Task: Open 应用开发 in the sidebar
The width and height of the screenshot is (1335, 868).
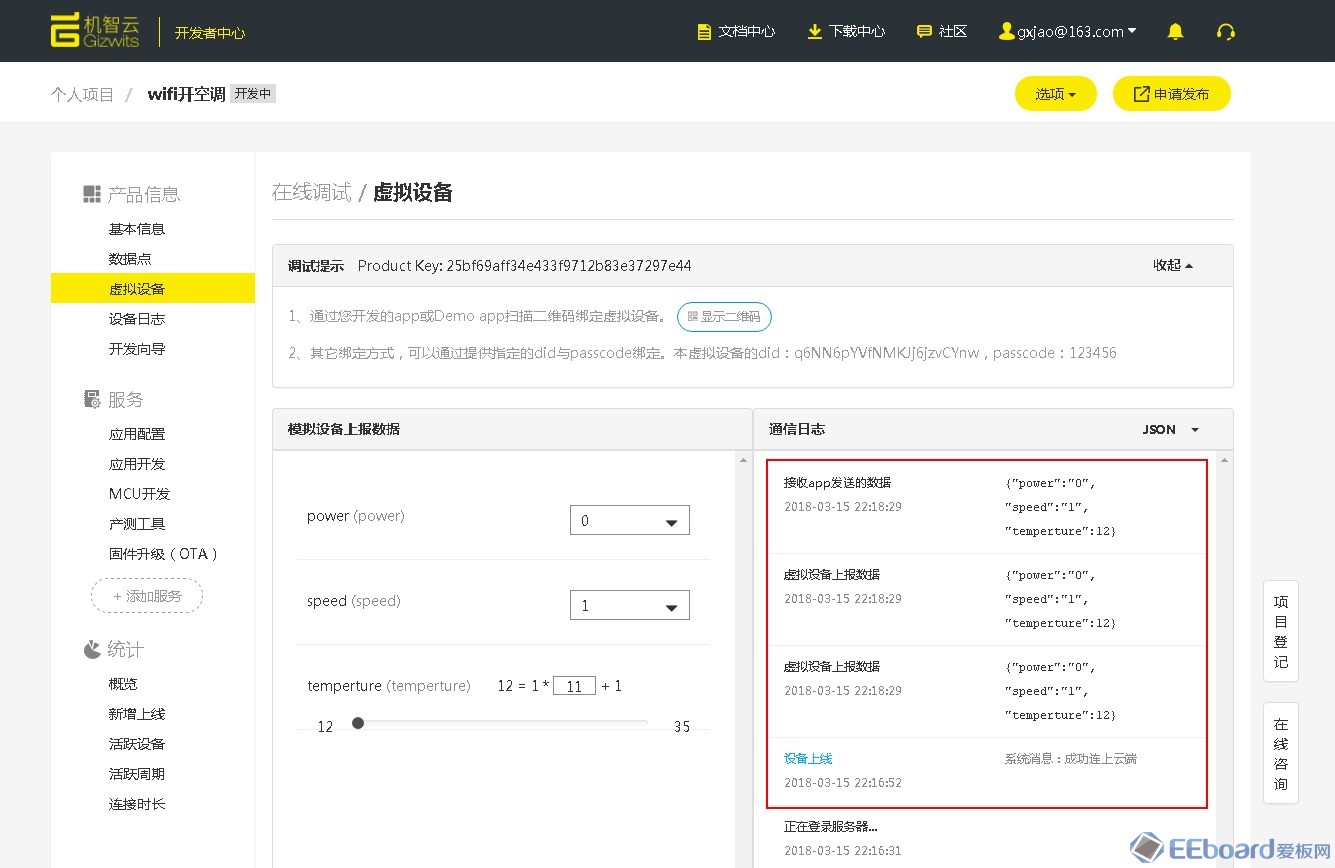Action: [137, 464]
